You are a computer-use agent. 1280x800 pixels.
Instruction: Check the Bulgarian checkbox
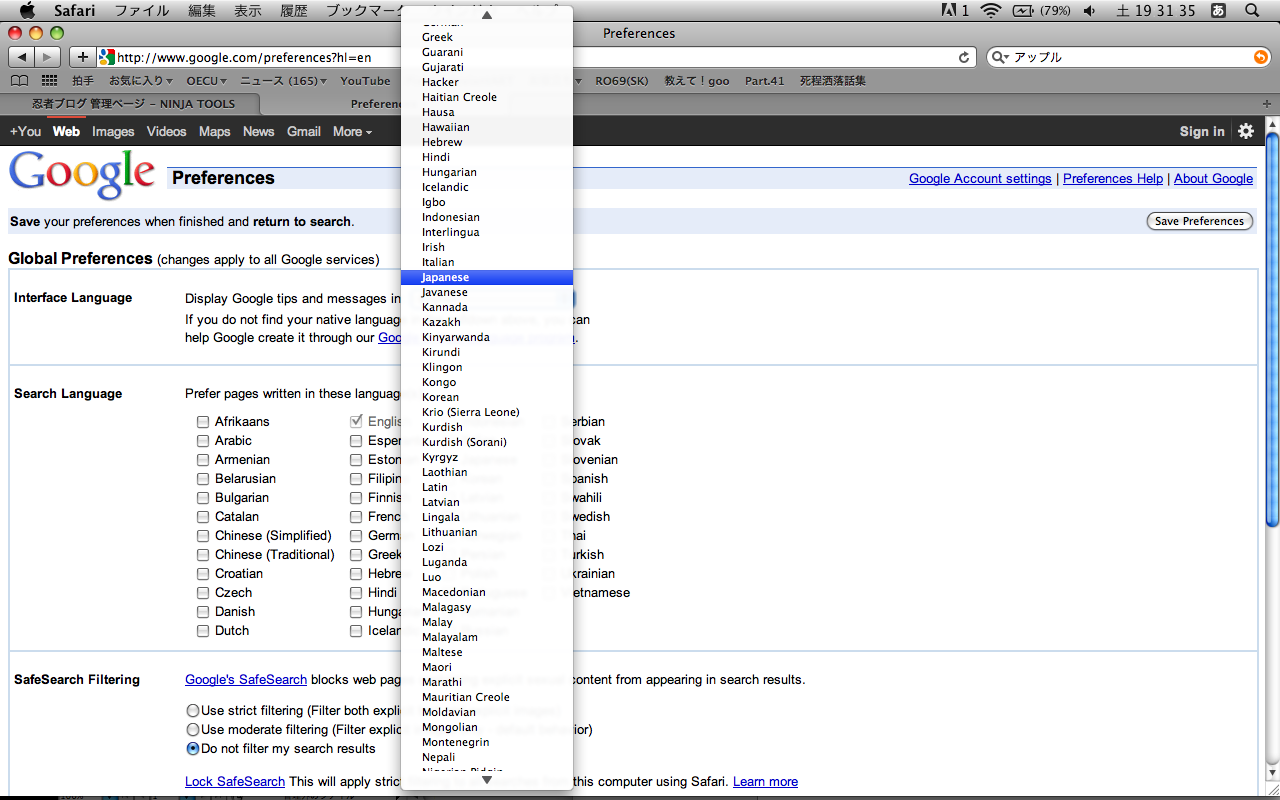click(203, 498)
